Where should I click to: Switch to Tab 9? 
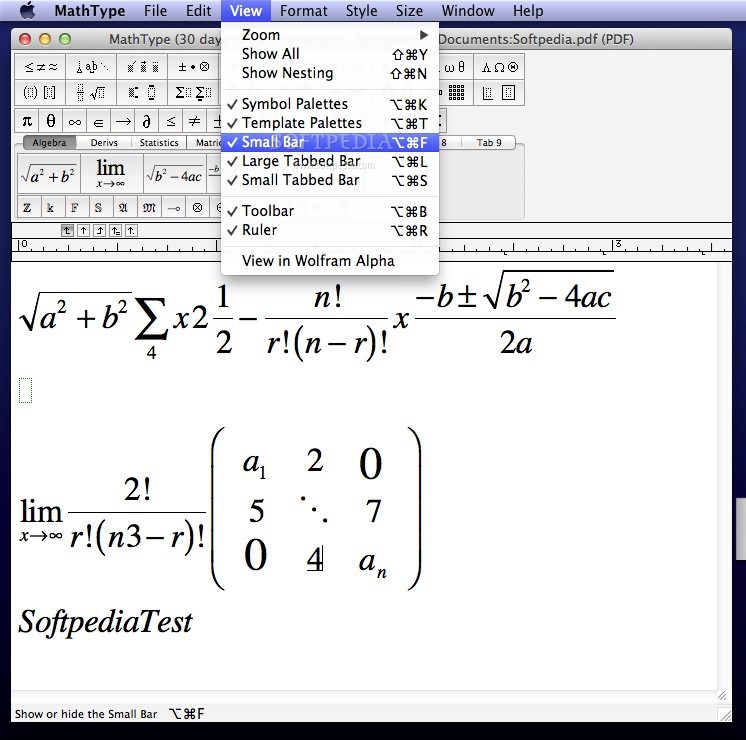(489, 142)
